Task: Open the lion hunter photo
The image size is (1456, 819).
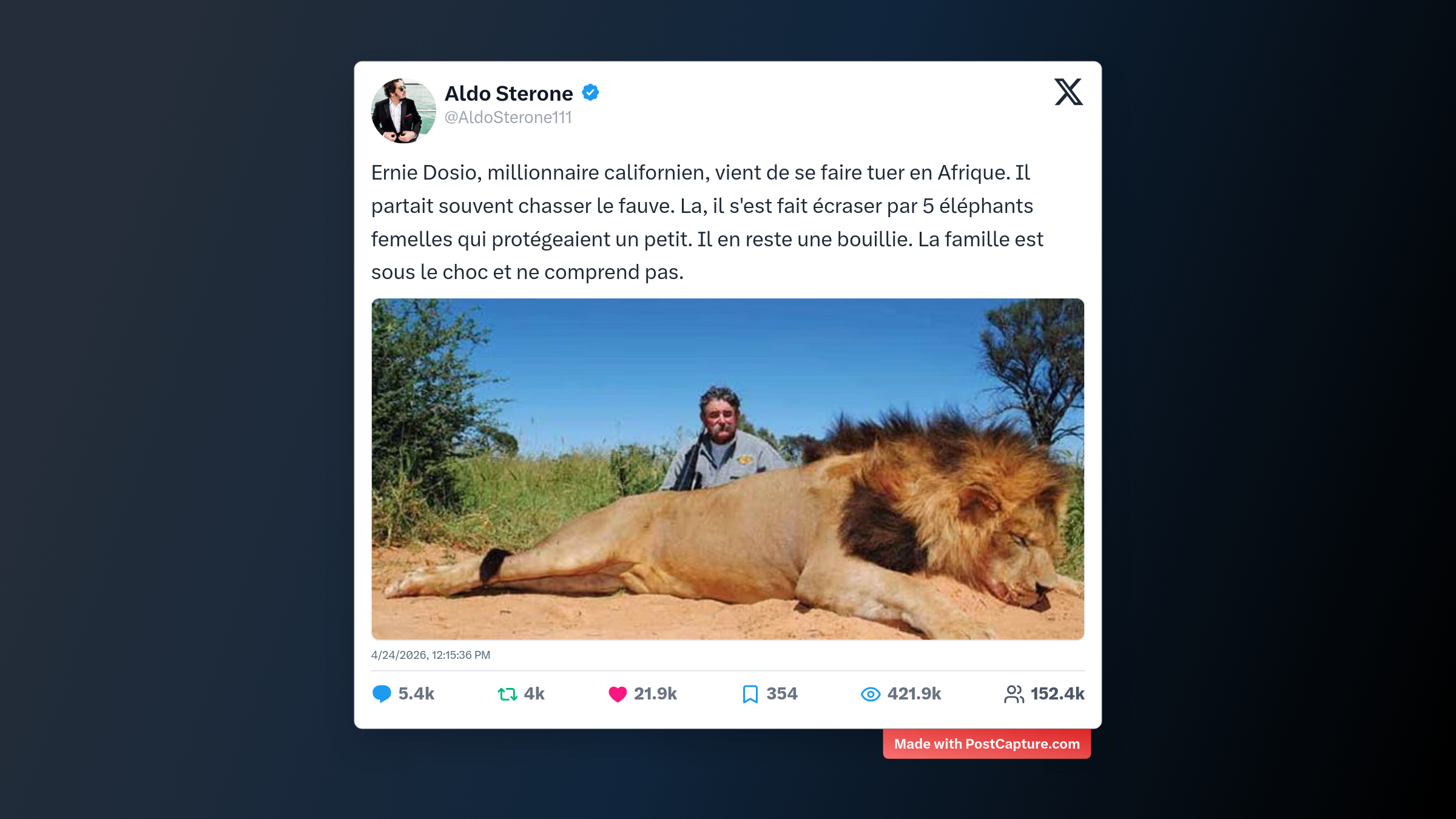Action: click(727, 468)
